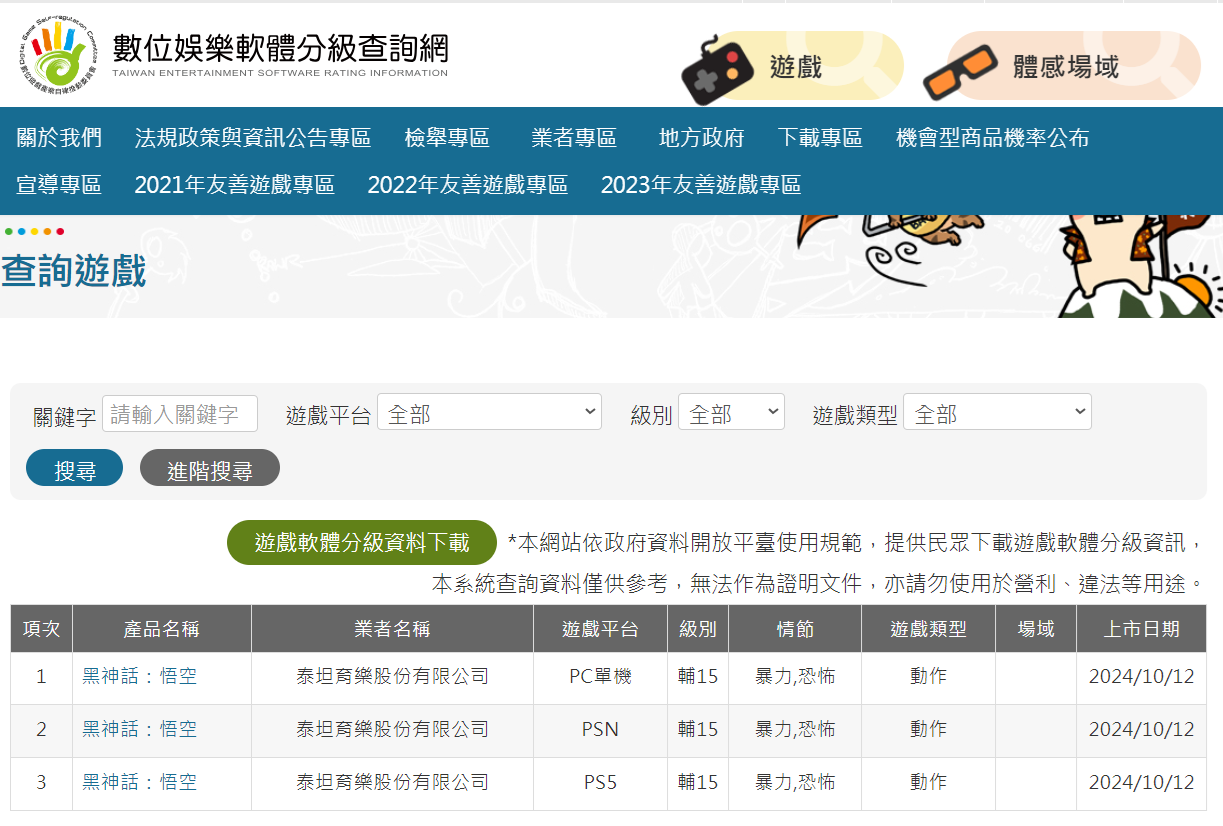Focus the 關鍵字 keyword input field

coord(180,414)
